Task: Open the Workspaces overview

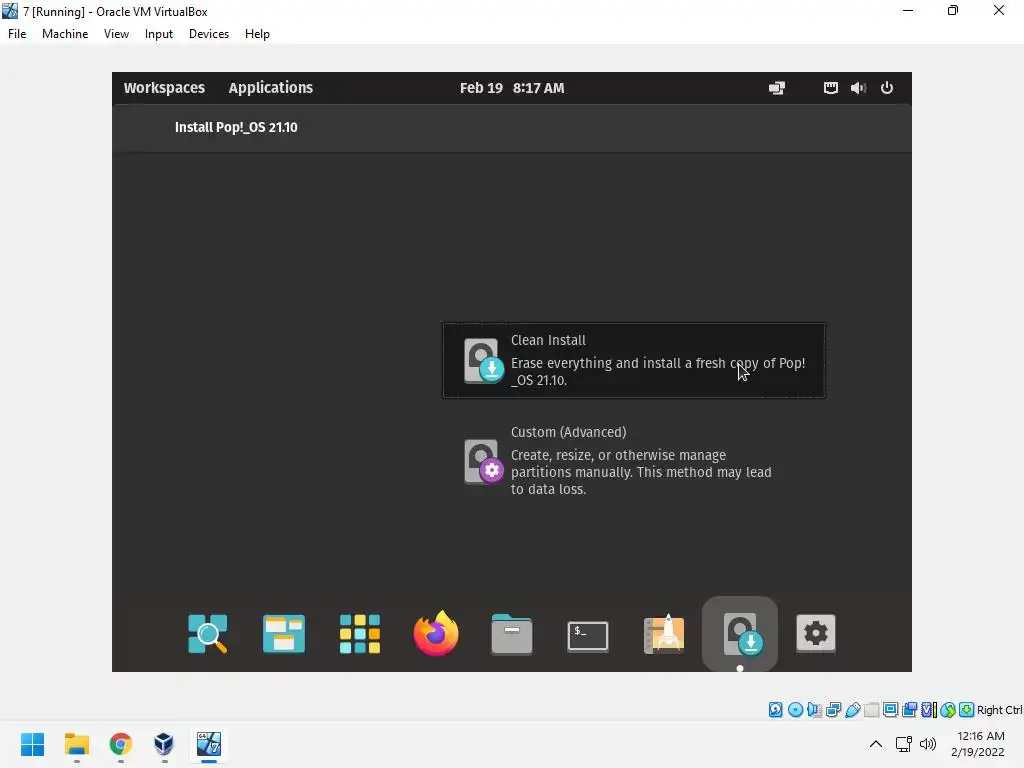Action: coord(164,88)
